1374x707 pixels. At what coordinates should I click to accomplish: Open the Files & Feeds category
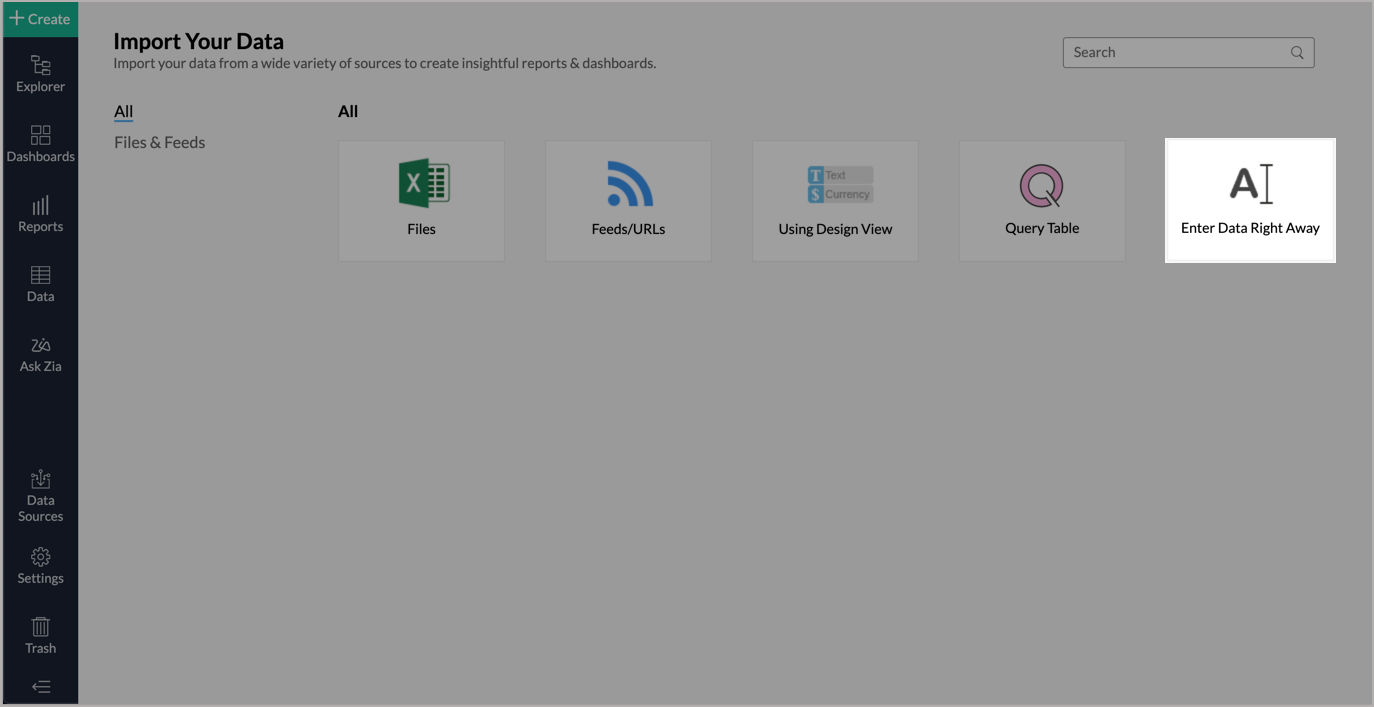tap(158, 142)
